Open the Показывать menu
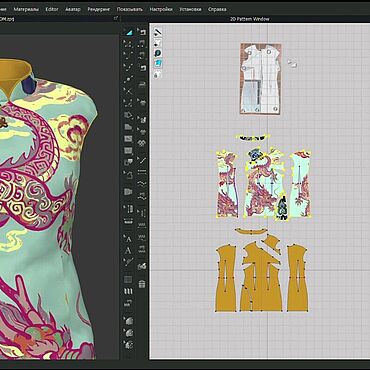This screenshot has height=370, width=370. point(130,9)
